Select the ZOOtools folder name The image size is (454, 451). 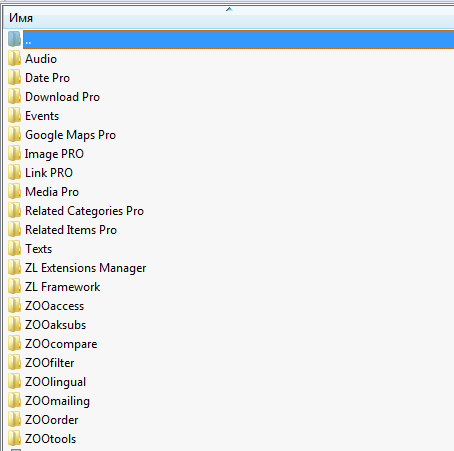[x=51, y=439]
